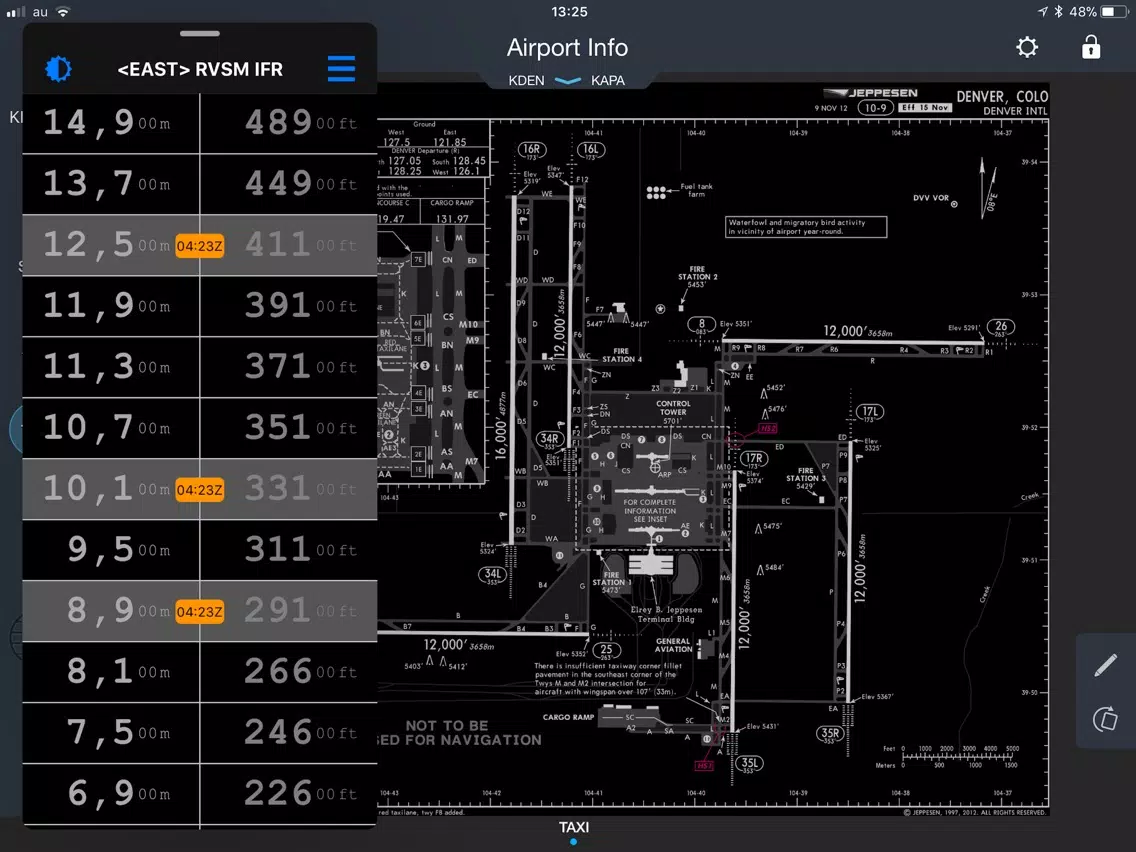Select the 14,900 m altitude cell
The image size is (1136, 852).
[x=111, y=123]
